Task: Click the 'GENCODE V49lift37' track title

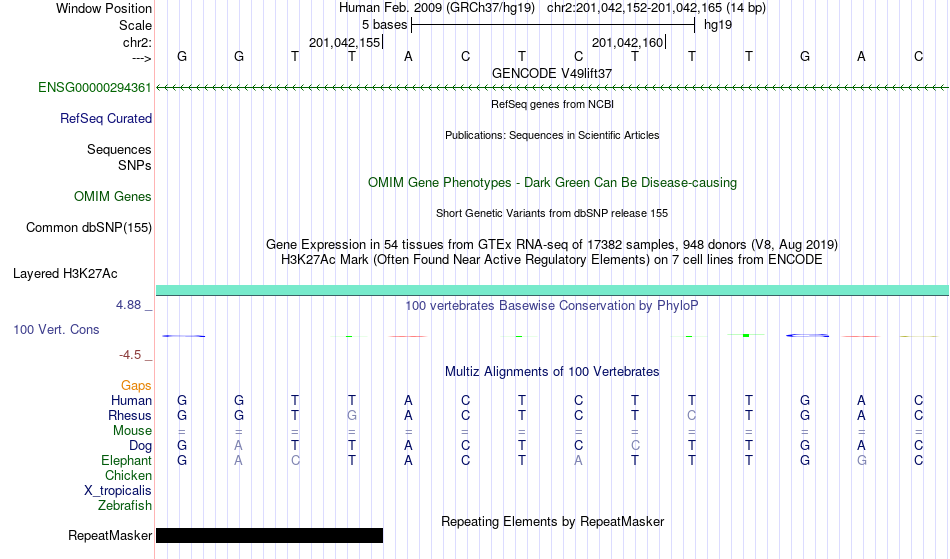Action: (552, 73)
